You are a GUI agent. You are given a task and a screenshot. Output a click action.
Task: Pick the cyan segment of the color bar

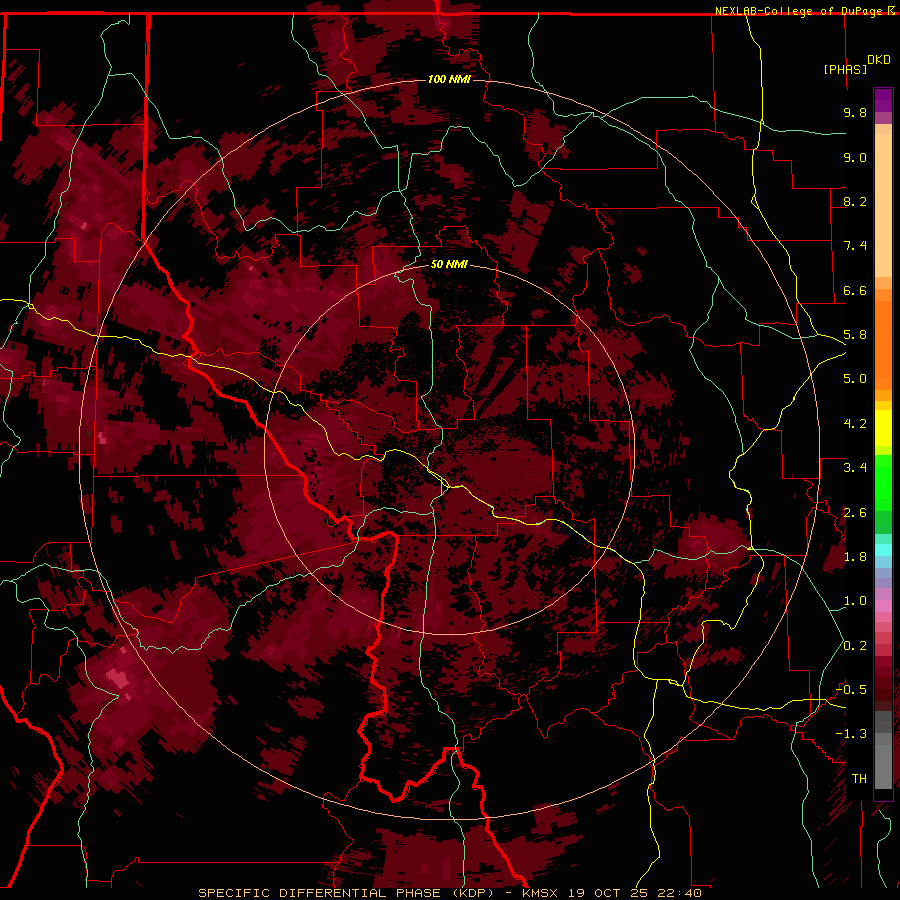[883, 550]
